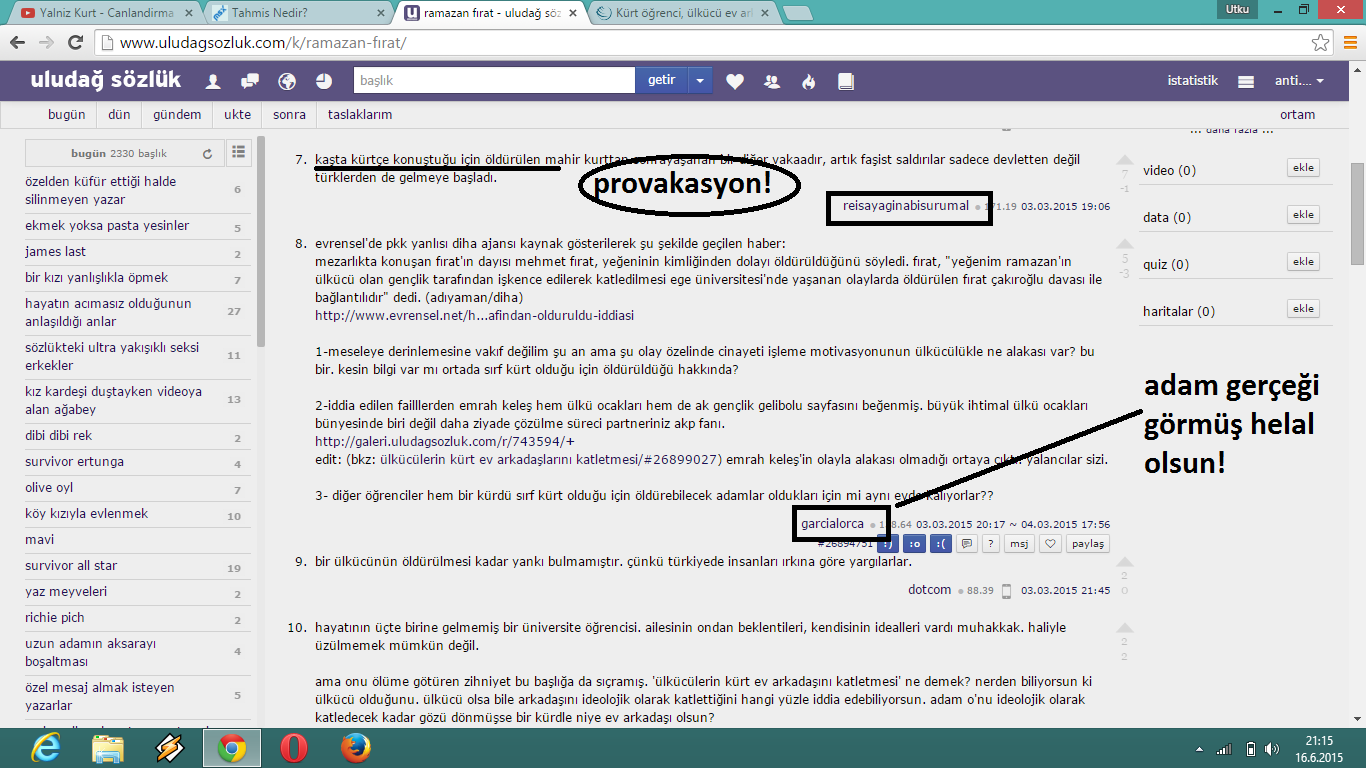Click the uludağ sözlük logo
Screen dimensions: 1366x768
[106, 80]
